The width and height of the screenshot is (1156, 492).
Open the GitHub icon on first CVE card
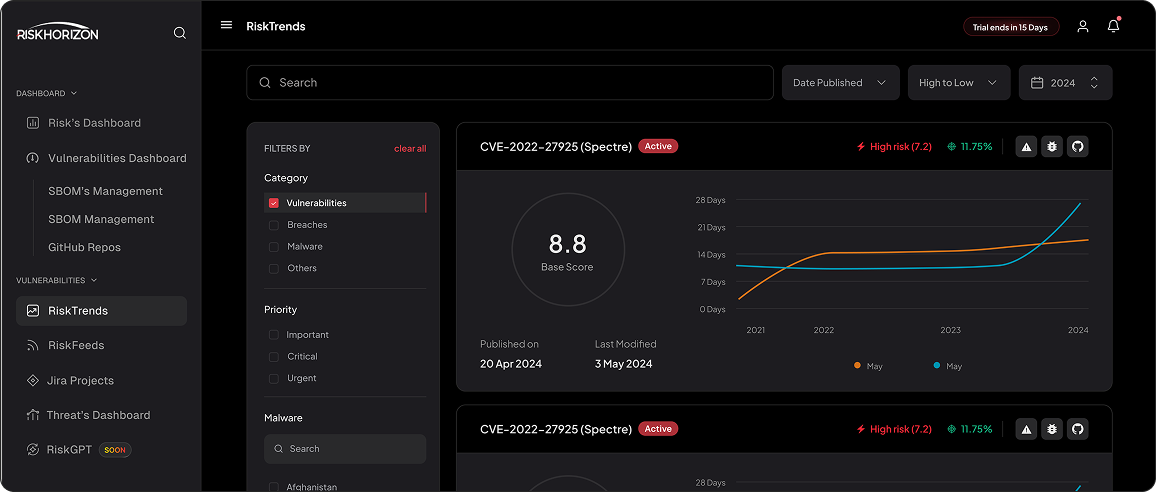point(1078,147)
